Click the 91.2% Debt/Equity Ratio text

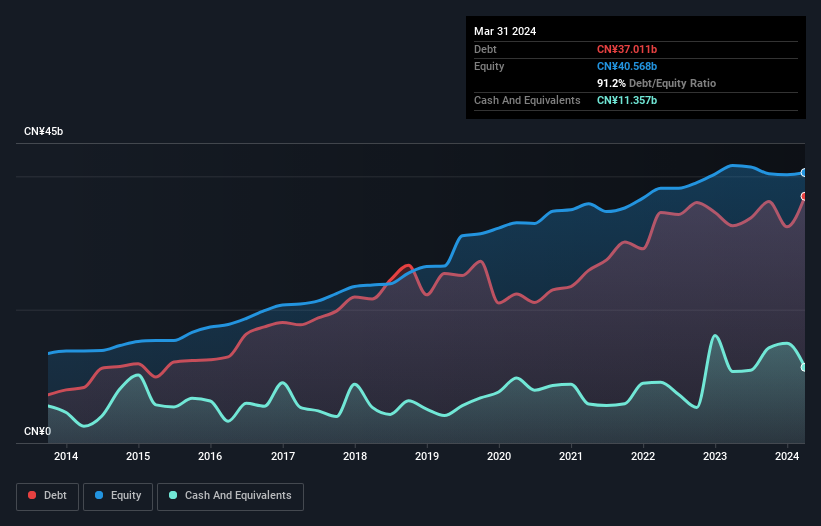point(657,83)
